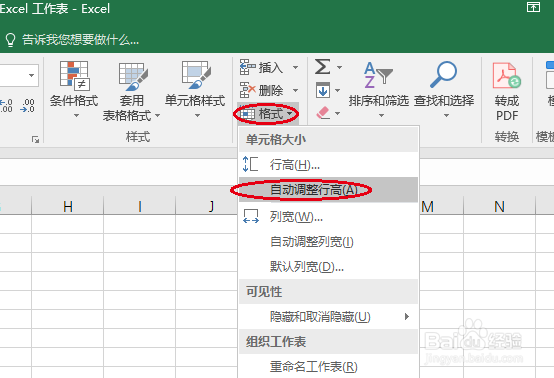Expand the Delete (删除) dropdown arrow
Viewport: 554px width, 378px height.
click(x=295, y=90)
